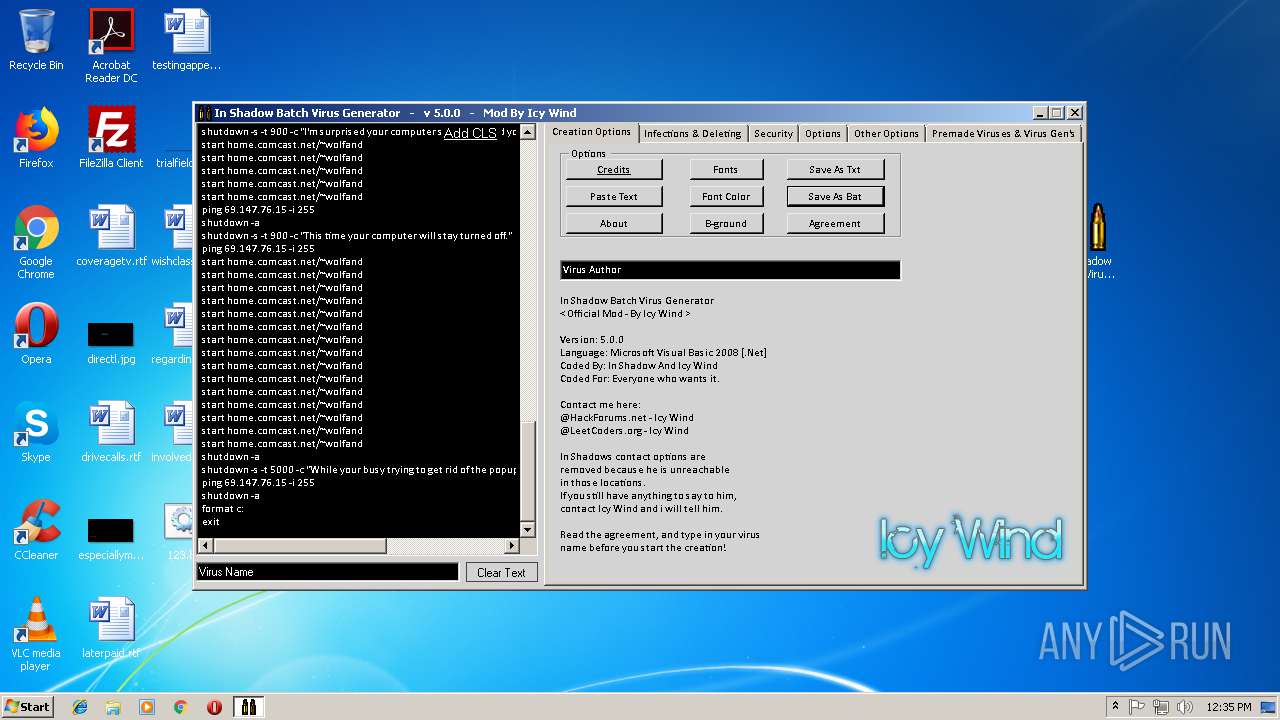Click the About button

(614, 224)
